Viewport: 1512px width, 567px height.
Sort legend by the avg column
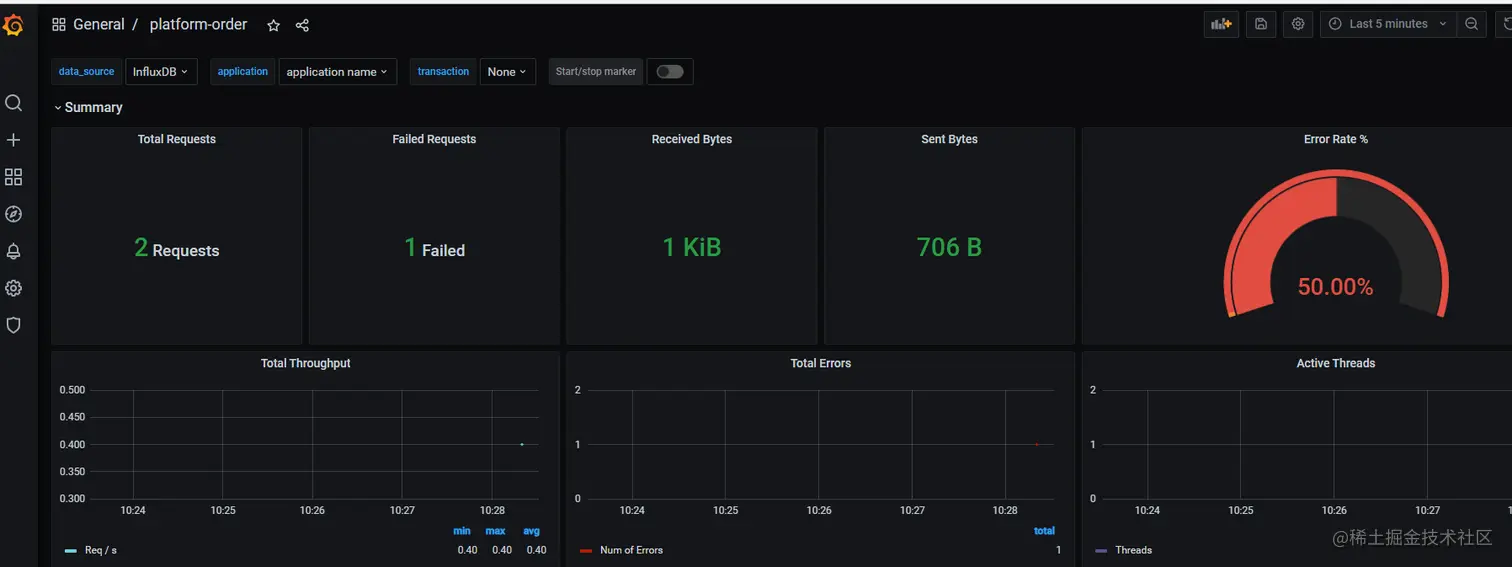click(531, 531)
